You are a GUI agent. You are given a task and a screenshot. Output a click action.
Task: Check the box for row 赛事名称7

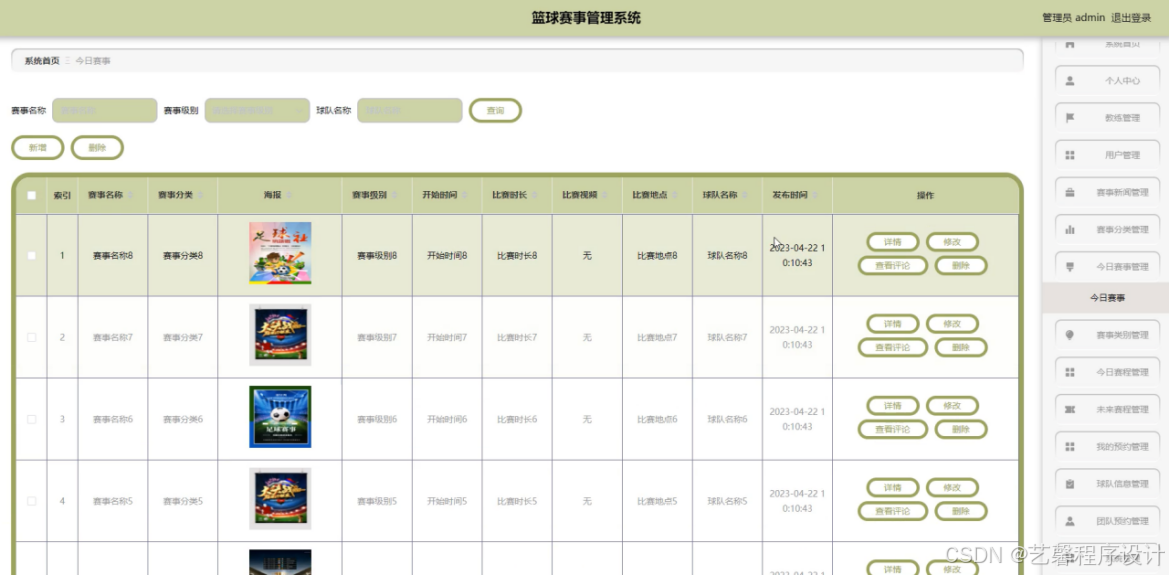point(31,337)
